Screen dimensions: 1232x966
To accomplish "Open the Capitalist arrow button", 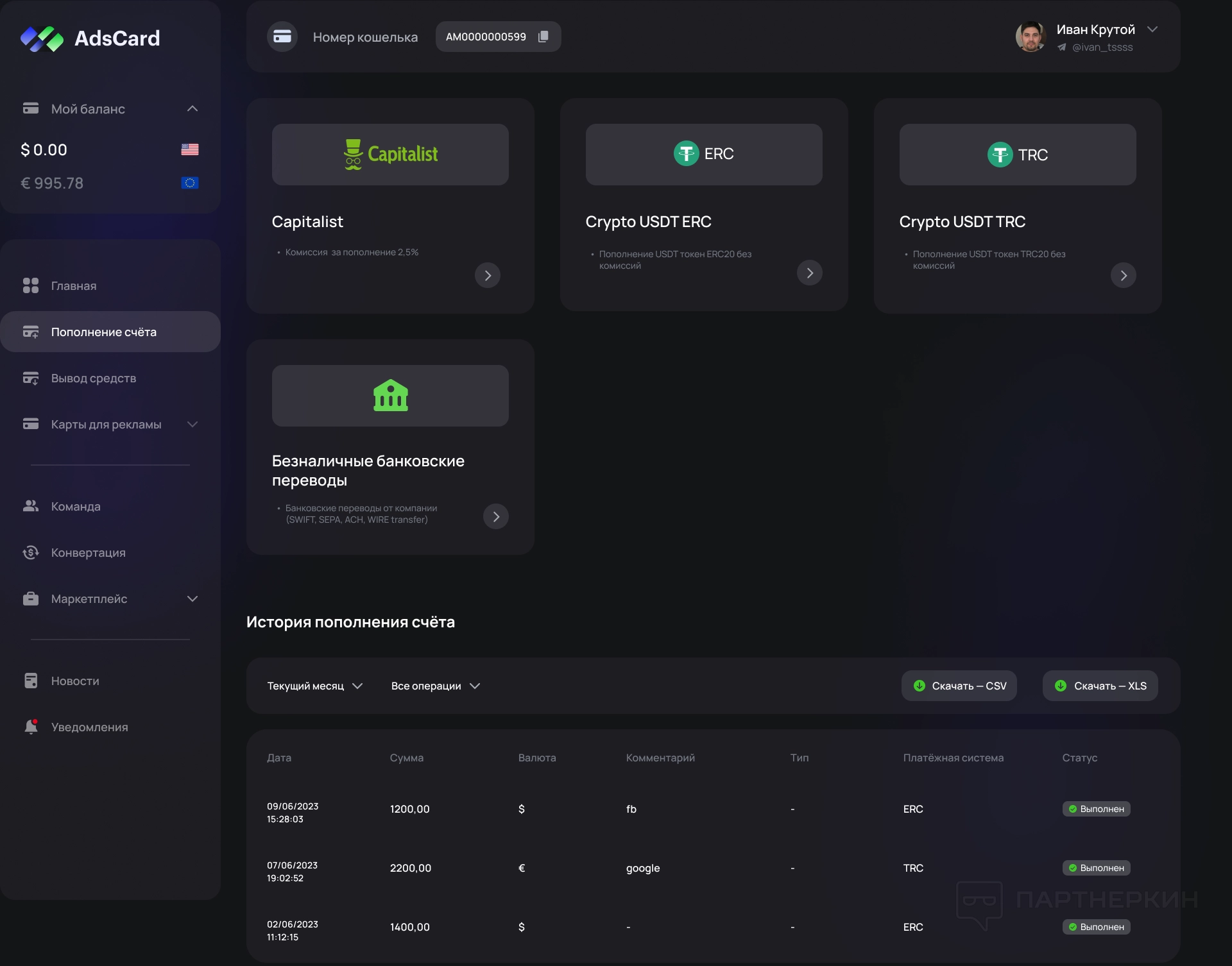I will (x=488, y=275).
